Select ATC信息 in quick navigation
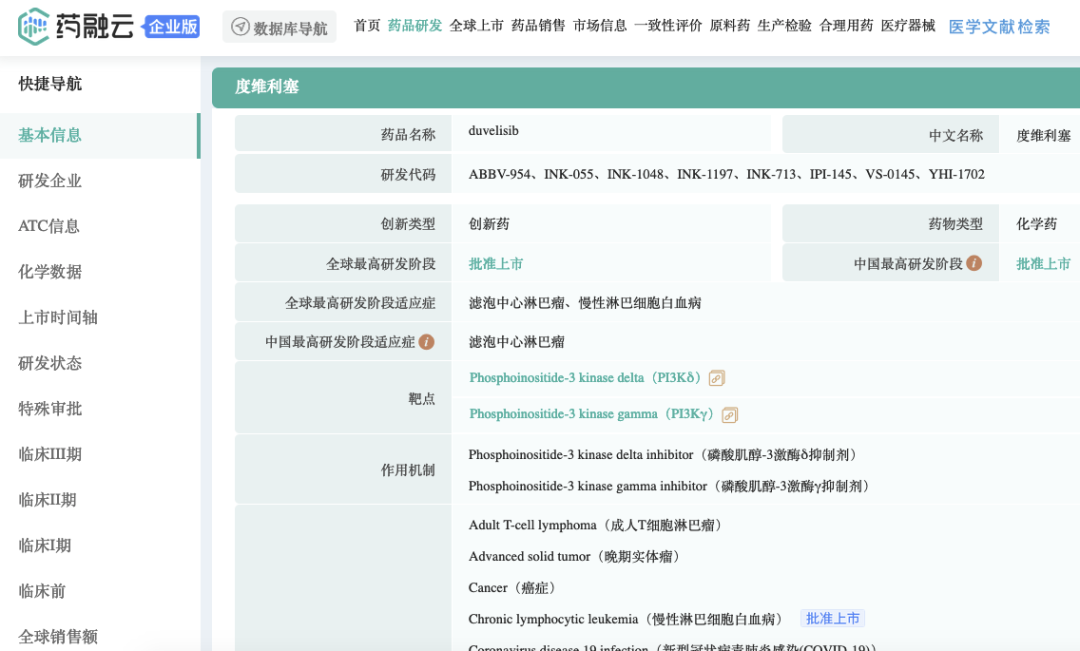The image size is (1080, 651). pos(49,226)
